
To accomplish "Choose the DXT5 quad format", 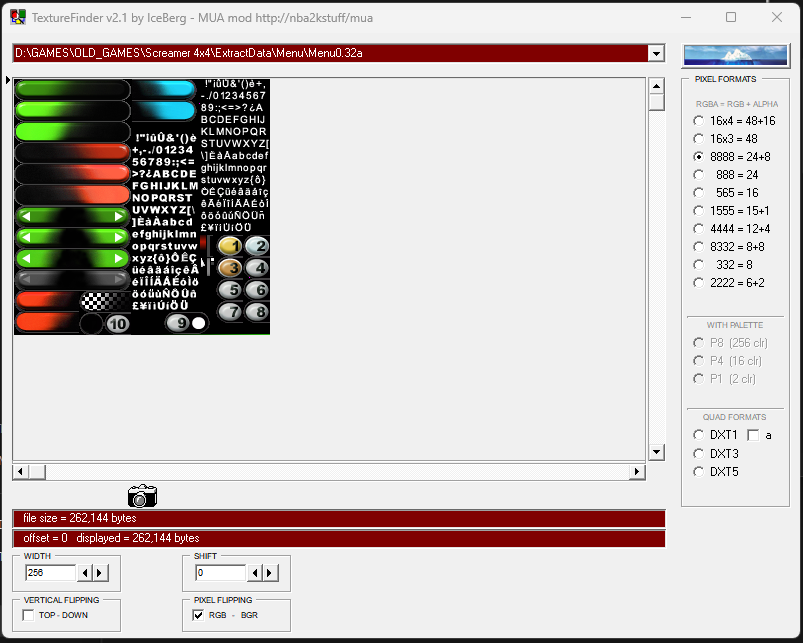I will 699,472.
